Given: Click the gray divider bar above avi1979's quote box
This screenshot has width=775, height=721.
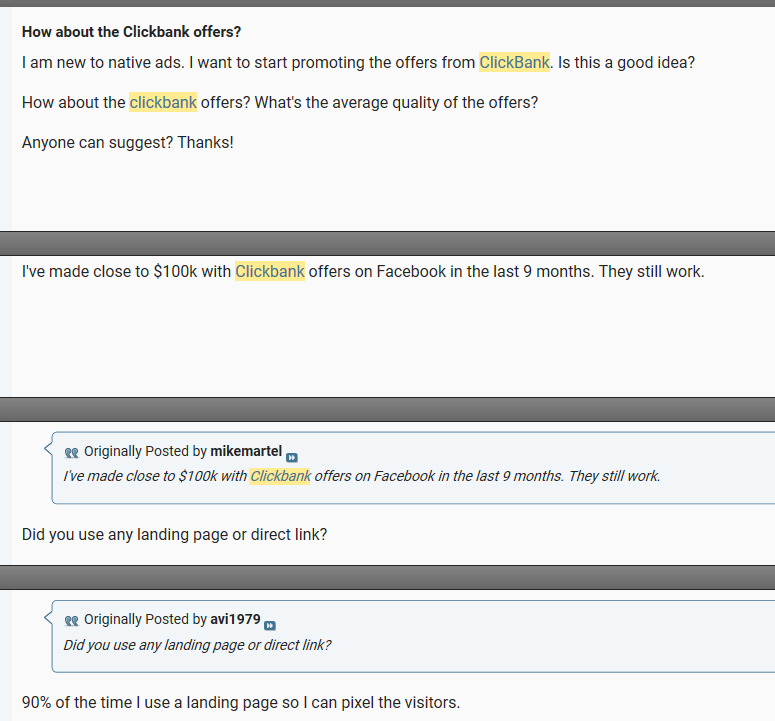Looking at the screenshot, I should 387,577.
